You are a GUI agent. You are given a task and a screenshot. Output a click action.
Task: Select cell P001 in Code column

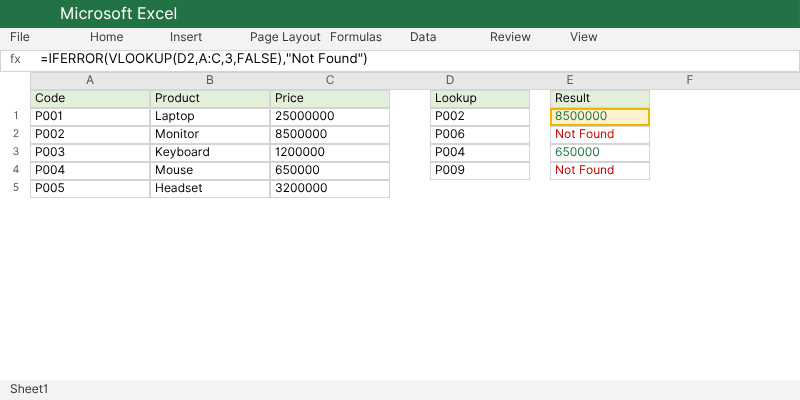click(90, 117)
